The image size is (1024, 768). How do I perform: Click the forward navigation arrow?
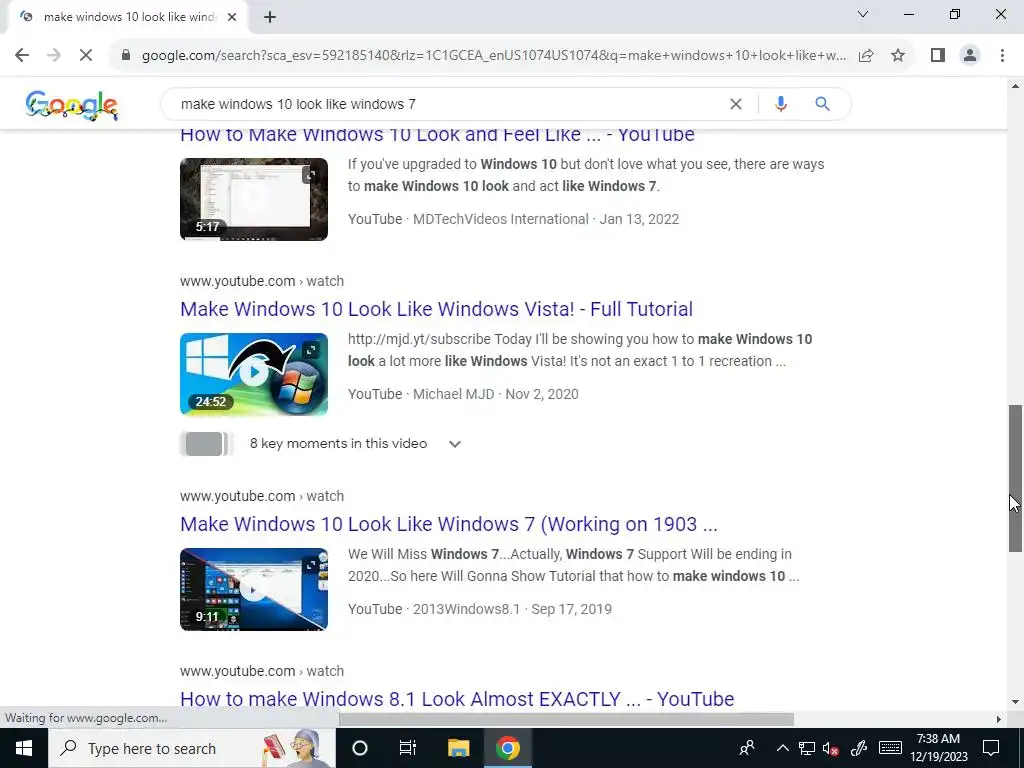click(x=54, y=56)
